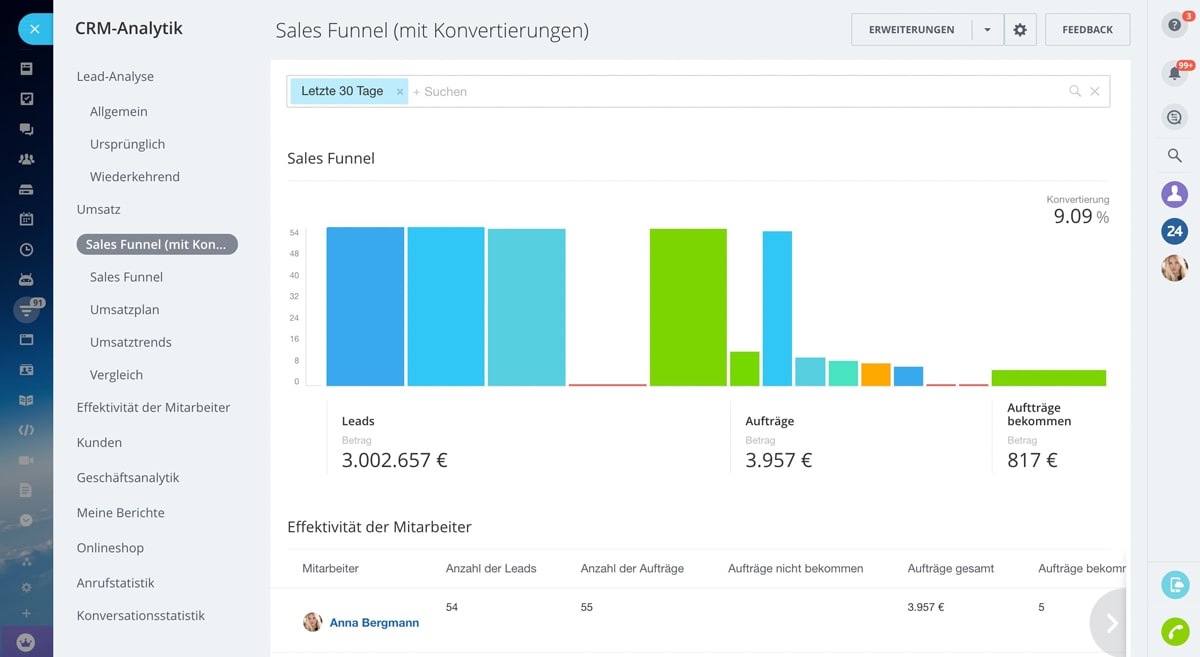Open the Umsatztrends report
1200x657 pixels.
[x=130, y=342]
